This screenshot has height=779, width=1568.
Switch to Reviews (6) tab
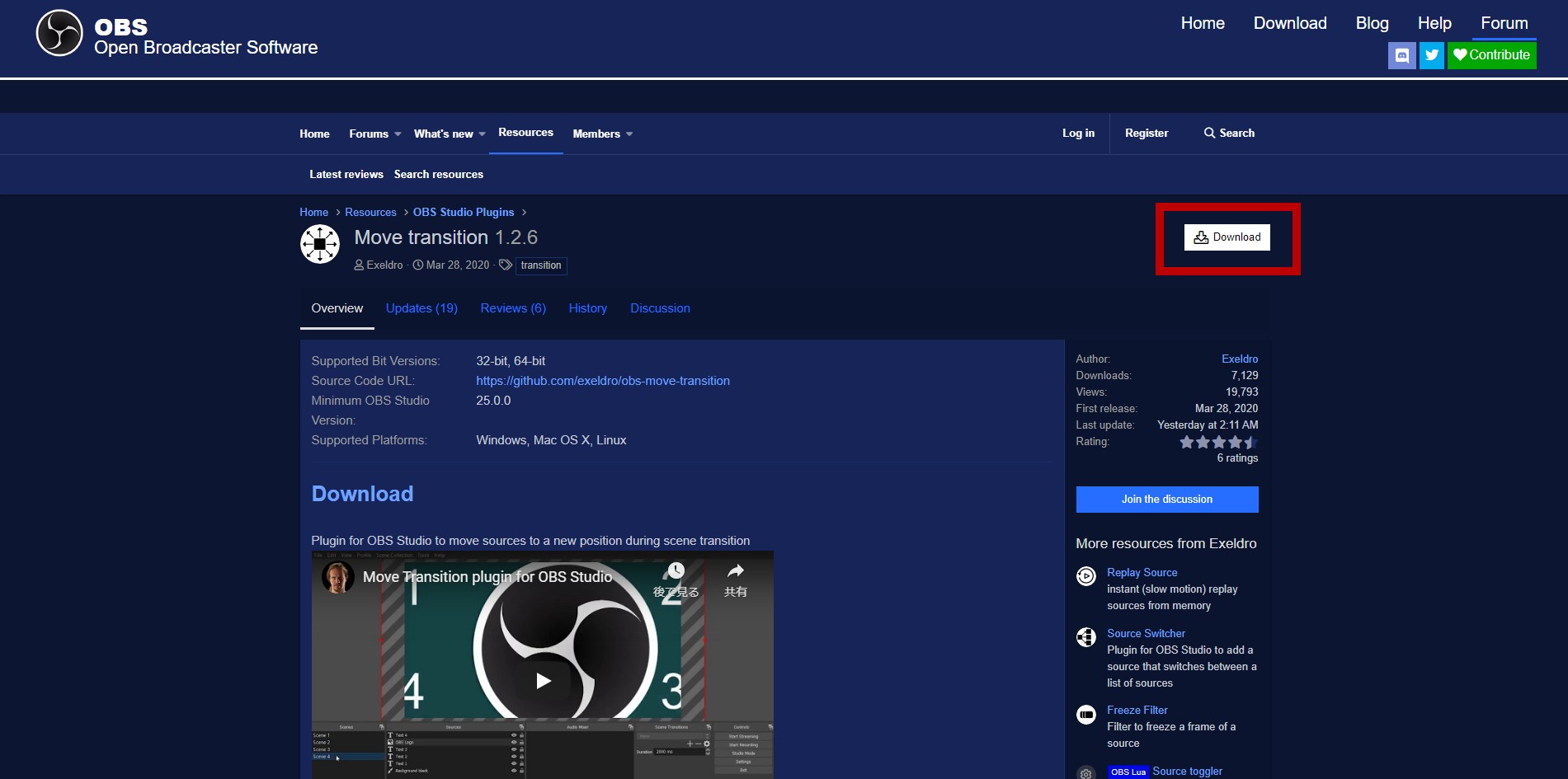[513, 308]
